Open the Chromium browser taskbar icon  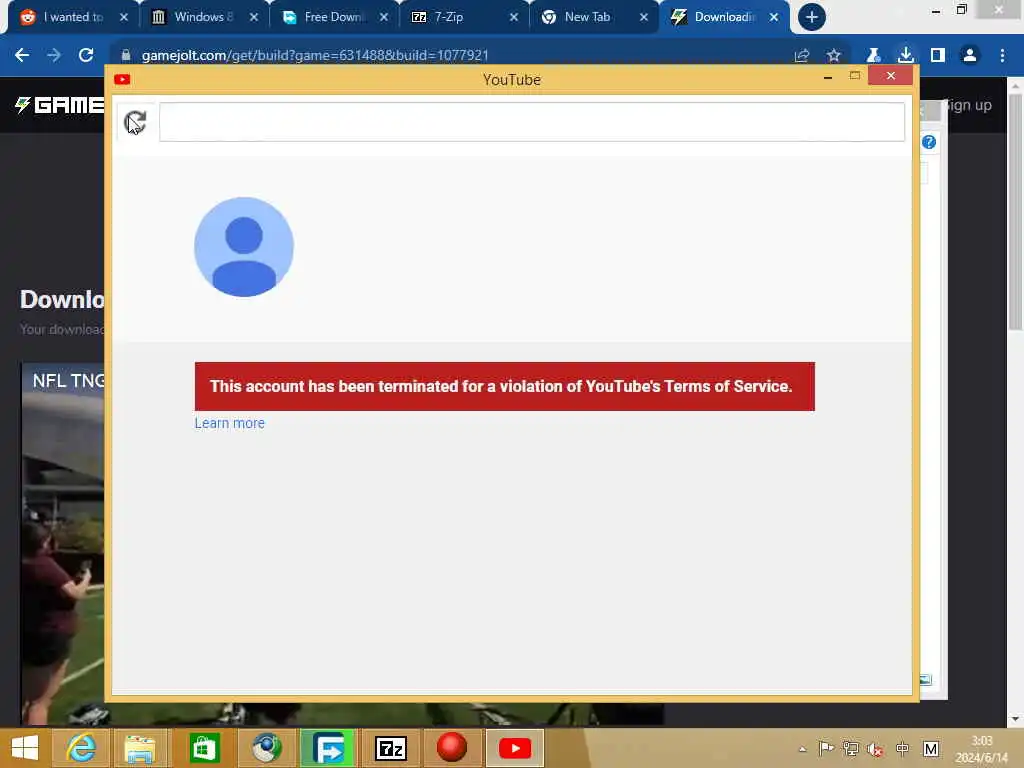266,748
